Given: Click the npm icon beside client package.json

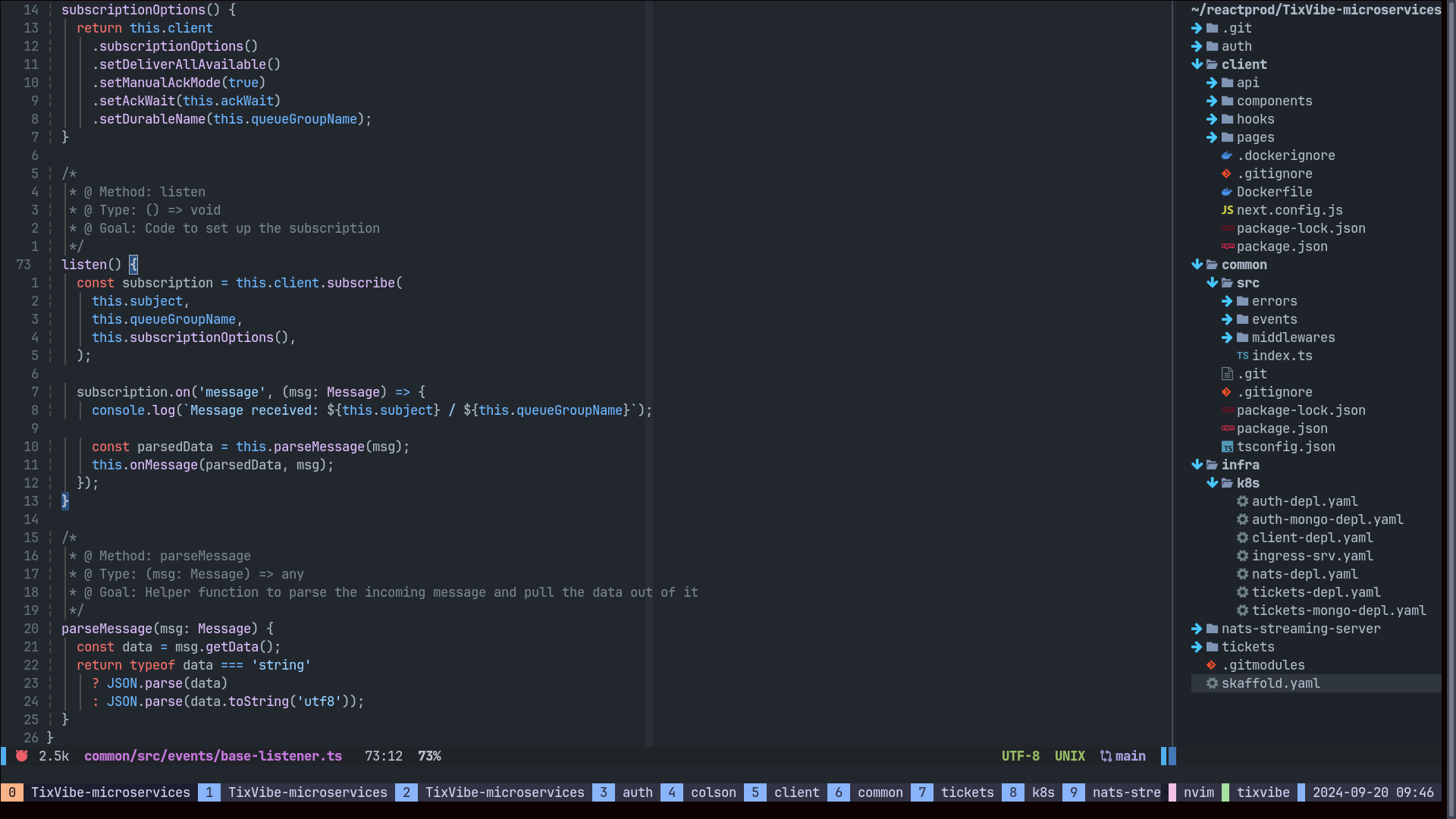Looking at the screenshot, I should tap(1227, 246).
